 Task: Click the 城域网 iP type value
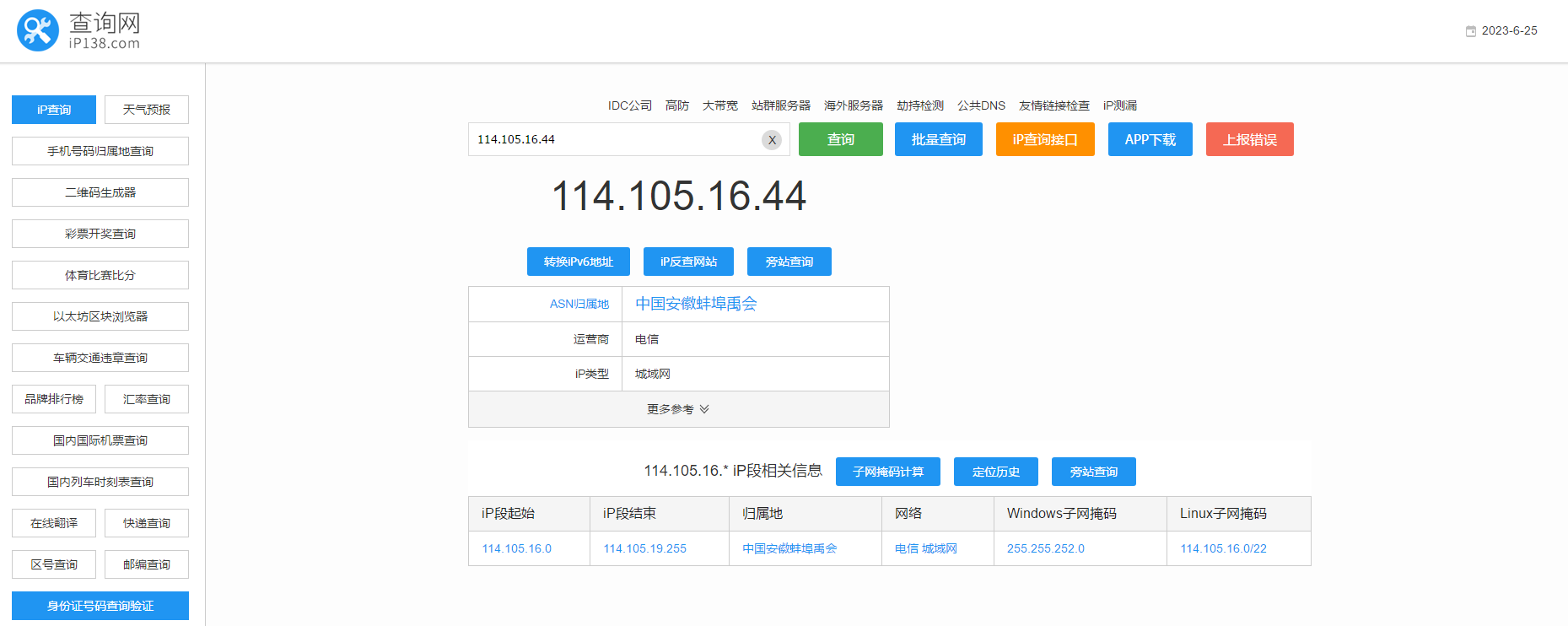pos(653,374)
